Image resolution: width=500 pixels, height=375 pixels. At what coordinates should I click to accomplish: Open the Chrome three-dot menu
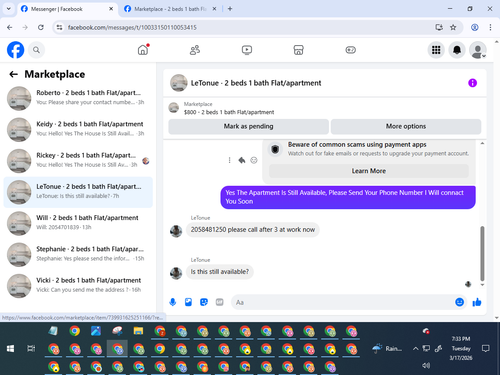click(x=490, y=27)
